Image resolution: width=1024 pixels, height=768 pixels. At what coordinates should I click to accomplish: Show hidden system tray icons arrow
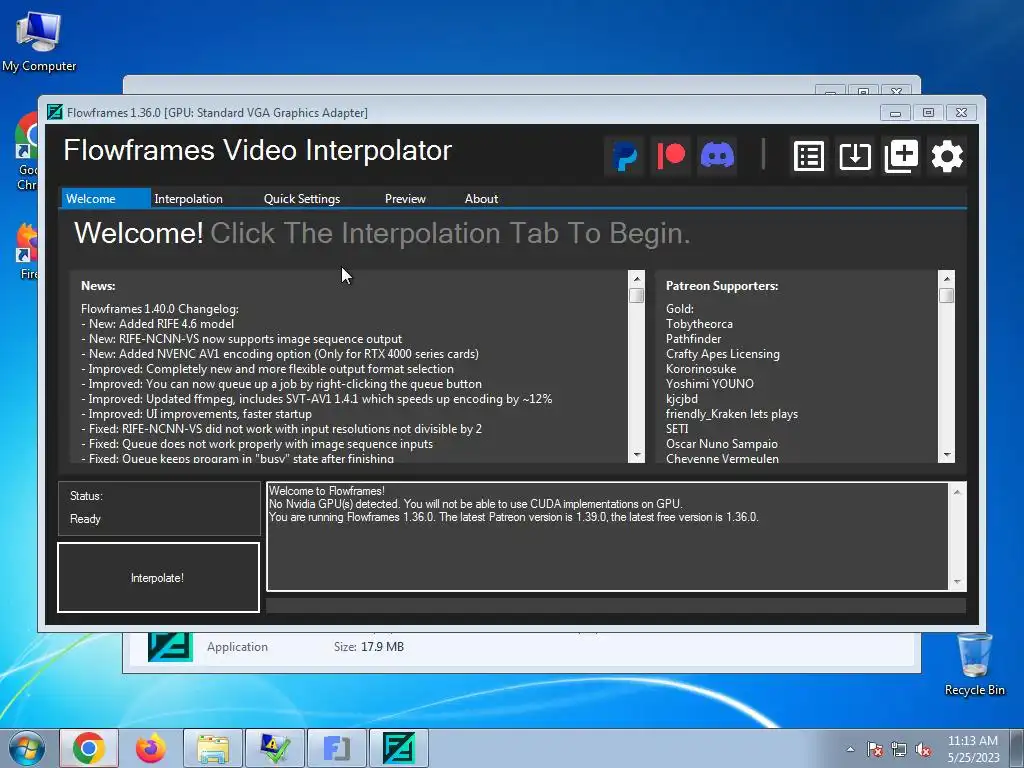tap(850, 749)
